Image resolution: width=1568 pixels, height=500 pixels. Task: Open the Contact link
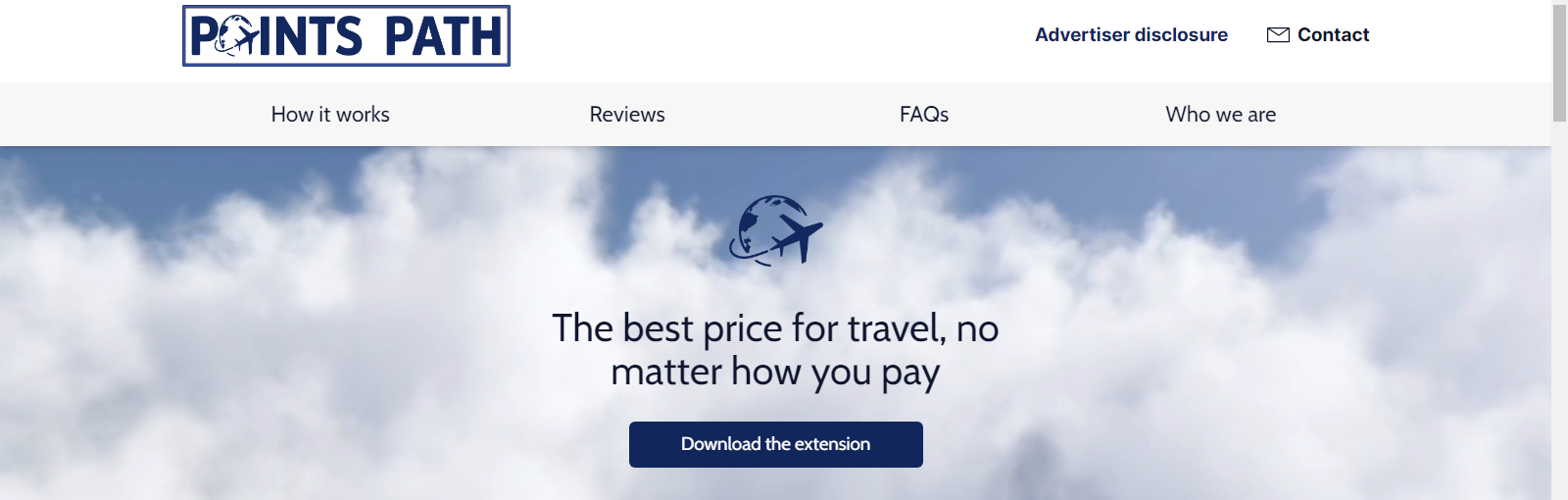[1333, 34]
